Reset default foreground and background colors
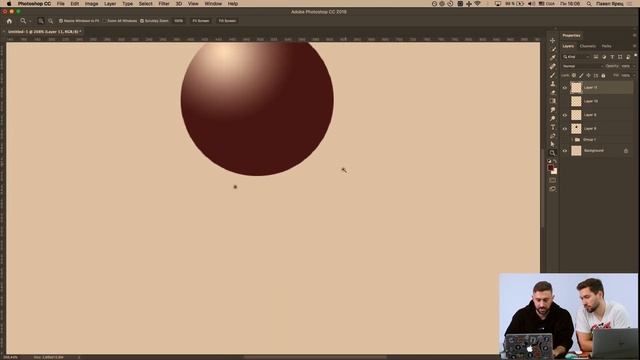Image resolution: width=640 pixels, height=360 pixels. tap(549, 161)
